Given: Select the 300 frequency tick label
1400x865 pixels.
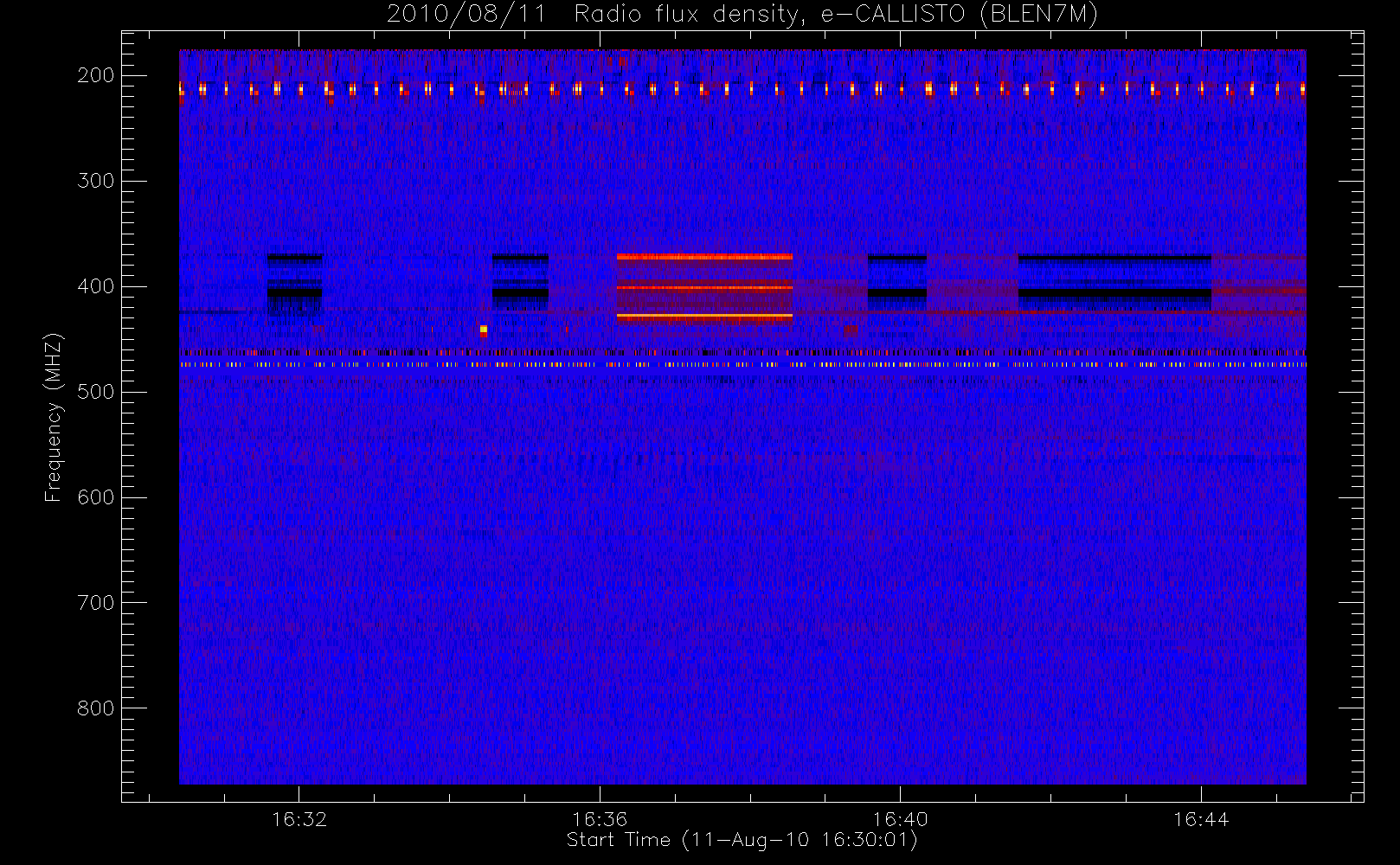Looking at the screenshot, I should pyautogui.click(x=96, y=181).
